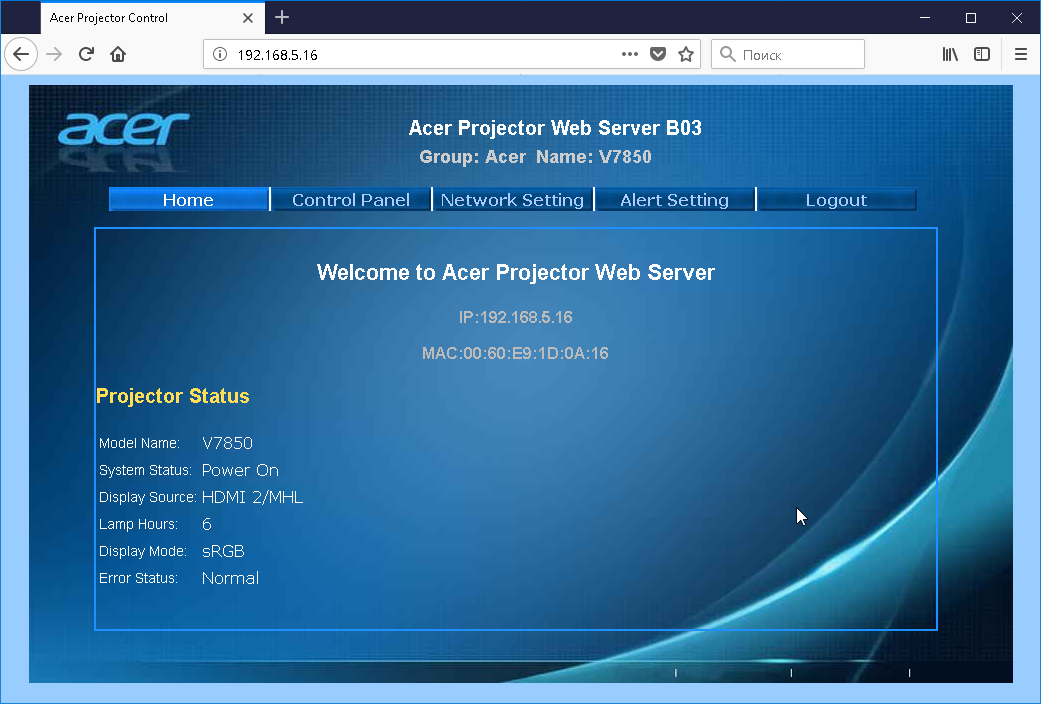Select the IP:192.168.5.16 text
This screenshot has width=1041, height=704.
(515, 317)
